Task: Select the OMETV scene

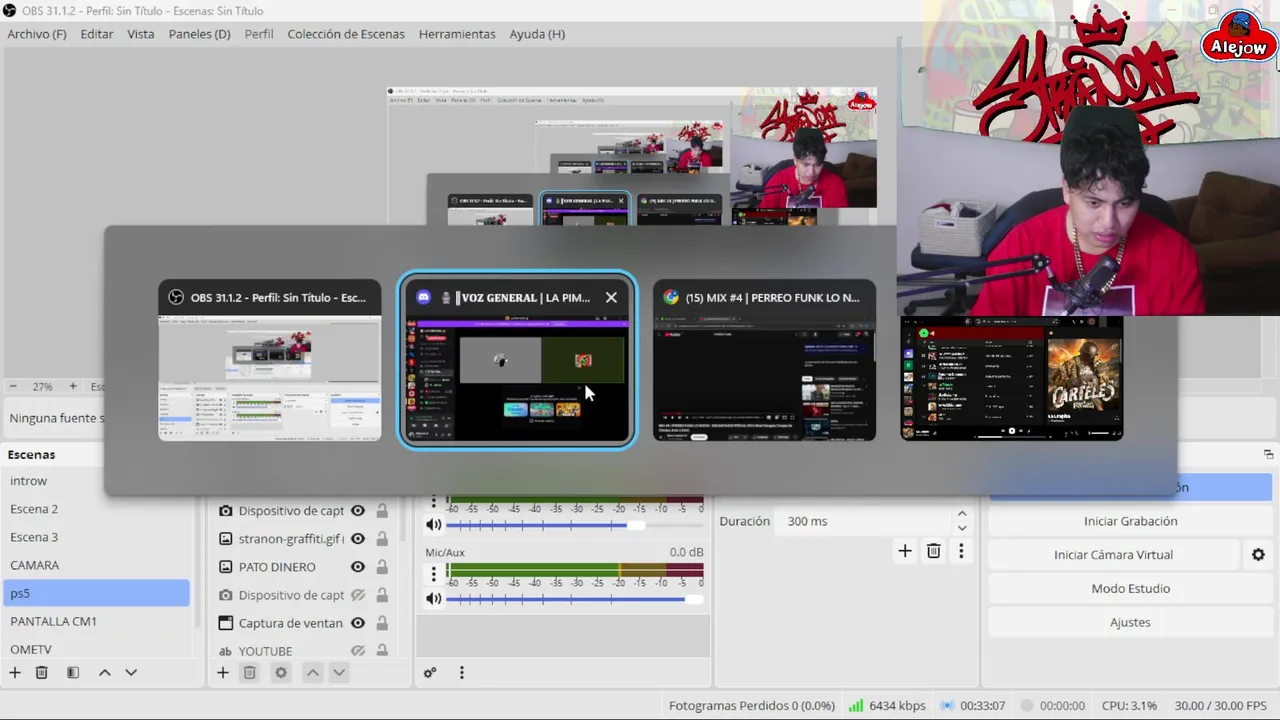Action: point(95,649)
